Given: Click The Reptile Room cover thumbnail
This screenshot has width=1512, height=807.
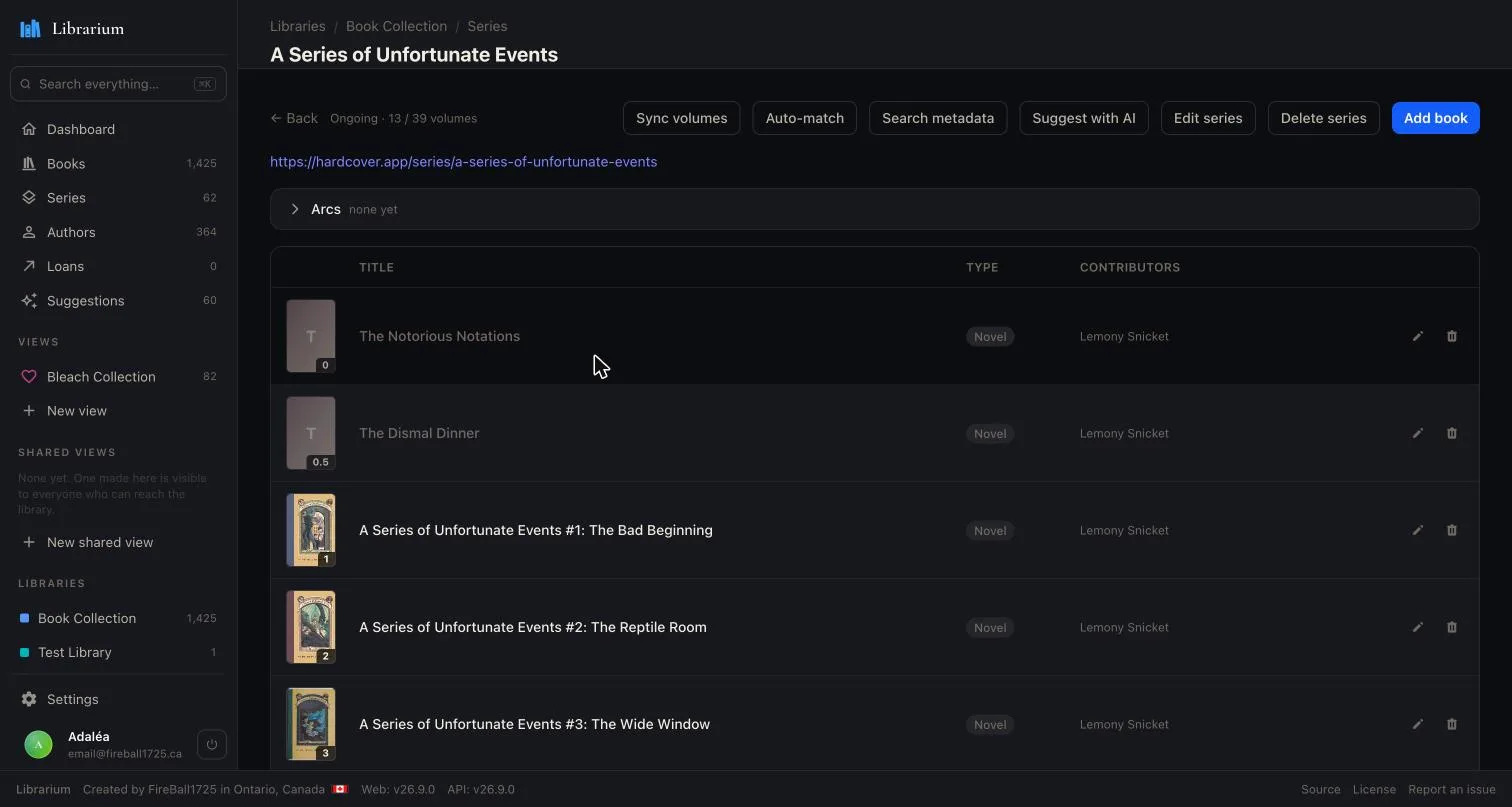Looking at the screenshot, I should tap(311, 627).
